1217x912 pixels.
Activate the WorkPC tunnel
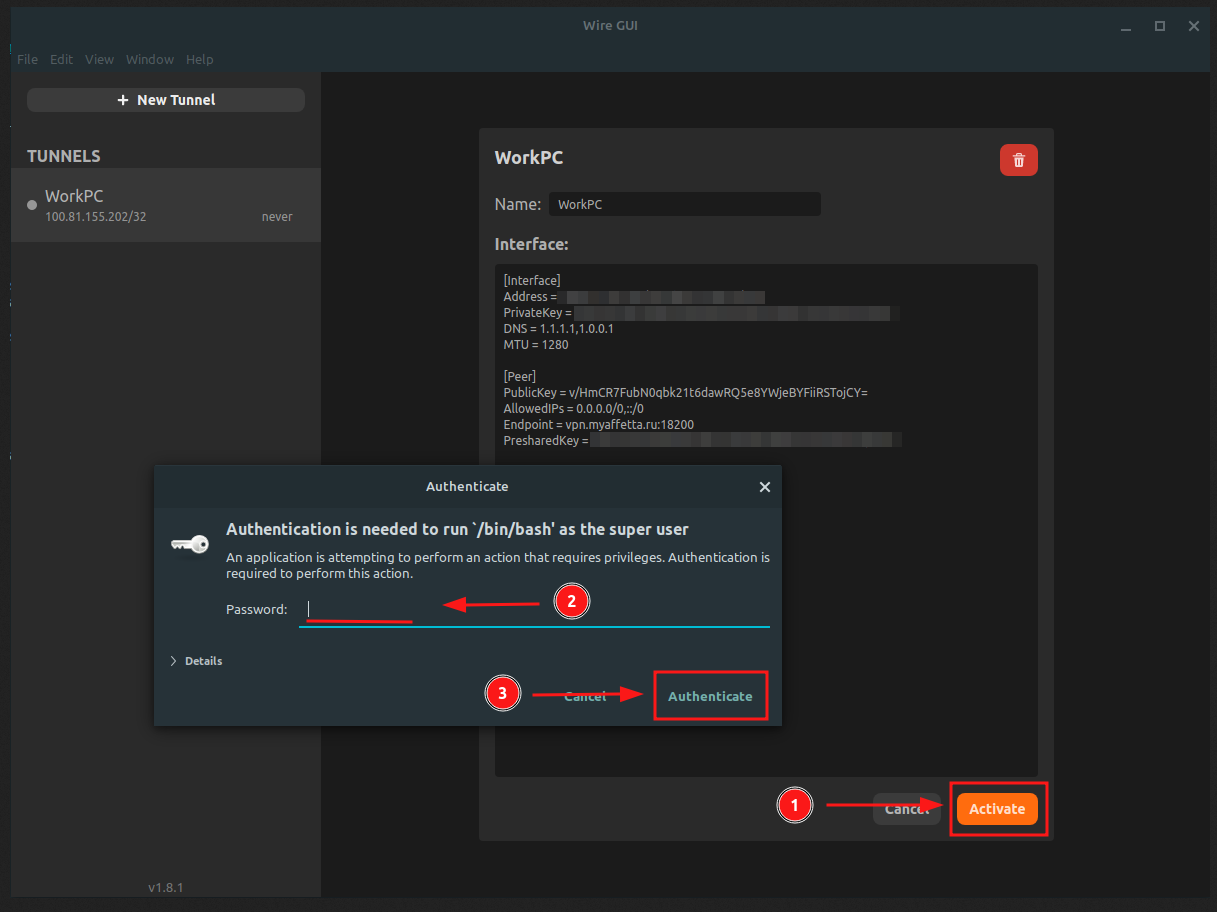(997, 808)
